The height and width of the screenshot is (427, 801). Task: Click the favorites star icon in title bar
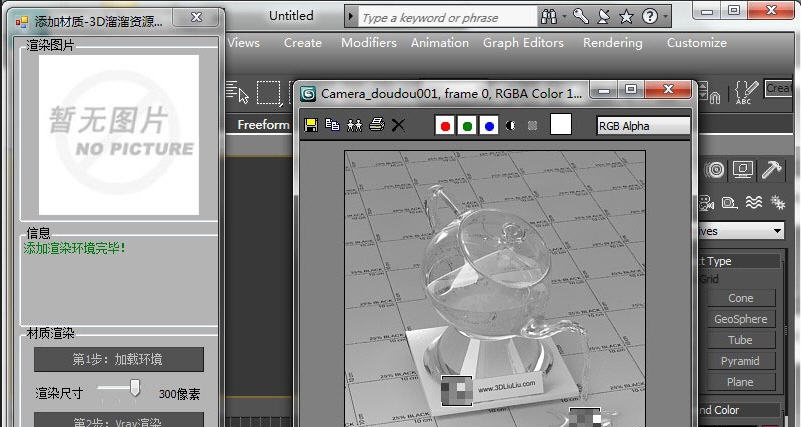click(x=626, y=17)
